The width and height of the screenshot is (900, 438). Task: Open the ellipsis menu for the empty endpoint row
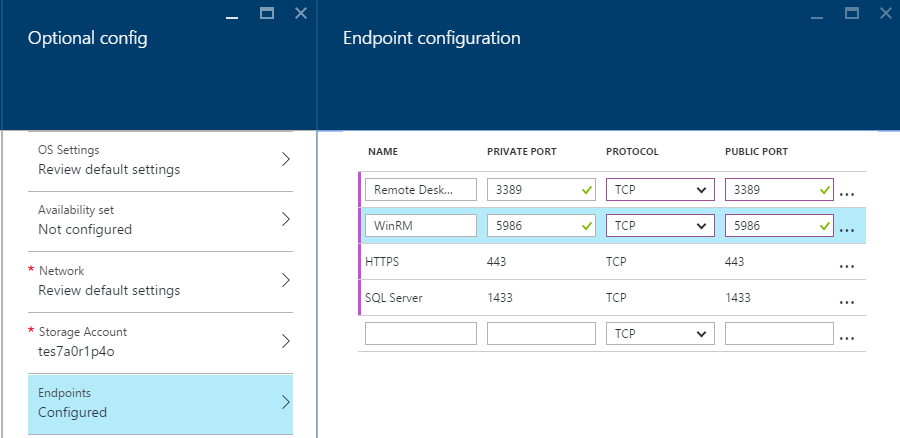pos(847,337)
